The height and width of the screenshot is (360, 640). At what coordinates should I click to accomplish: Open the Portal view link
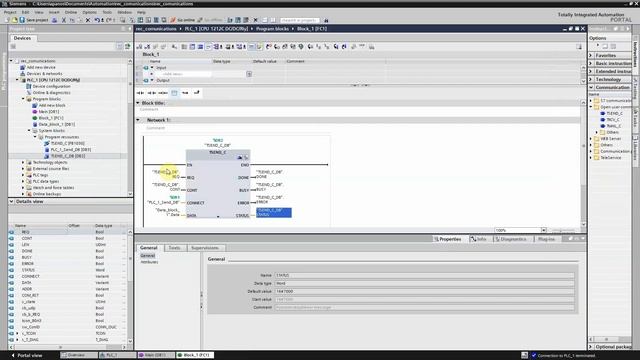27,356
